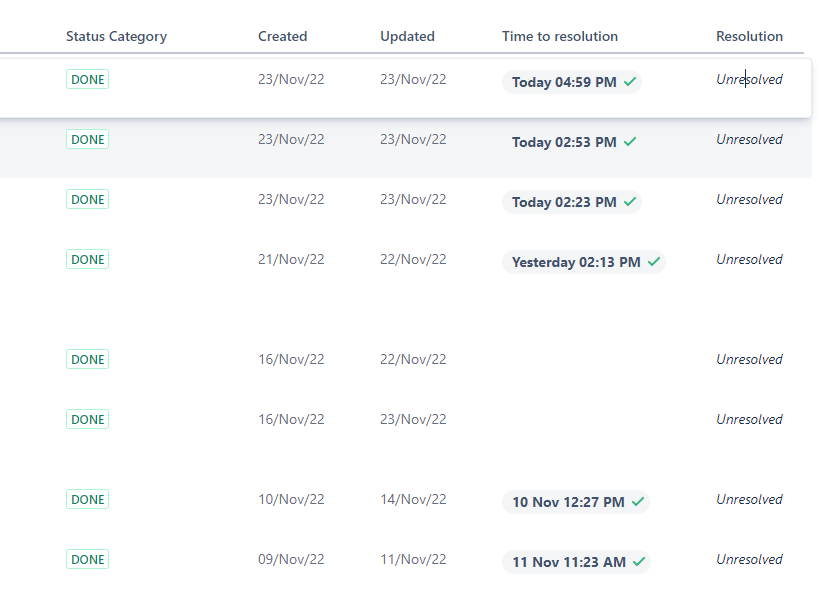
Task: Sort by Updated column header
Action: [x=407, y=36]
